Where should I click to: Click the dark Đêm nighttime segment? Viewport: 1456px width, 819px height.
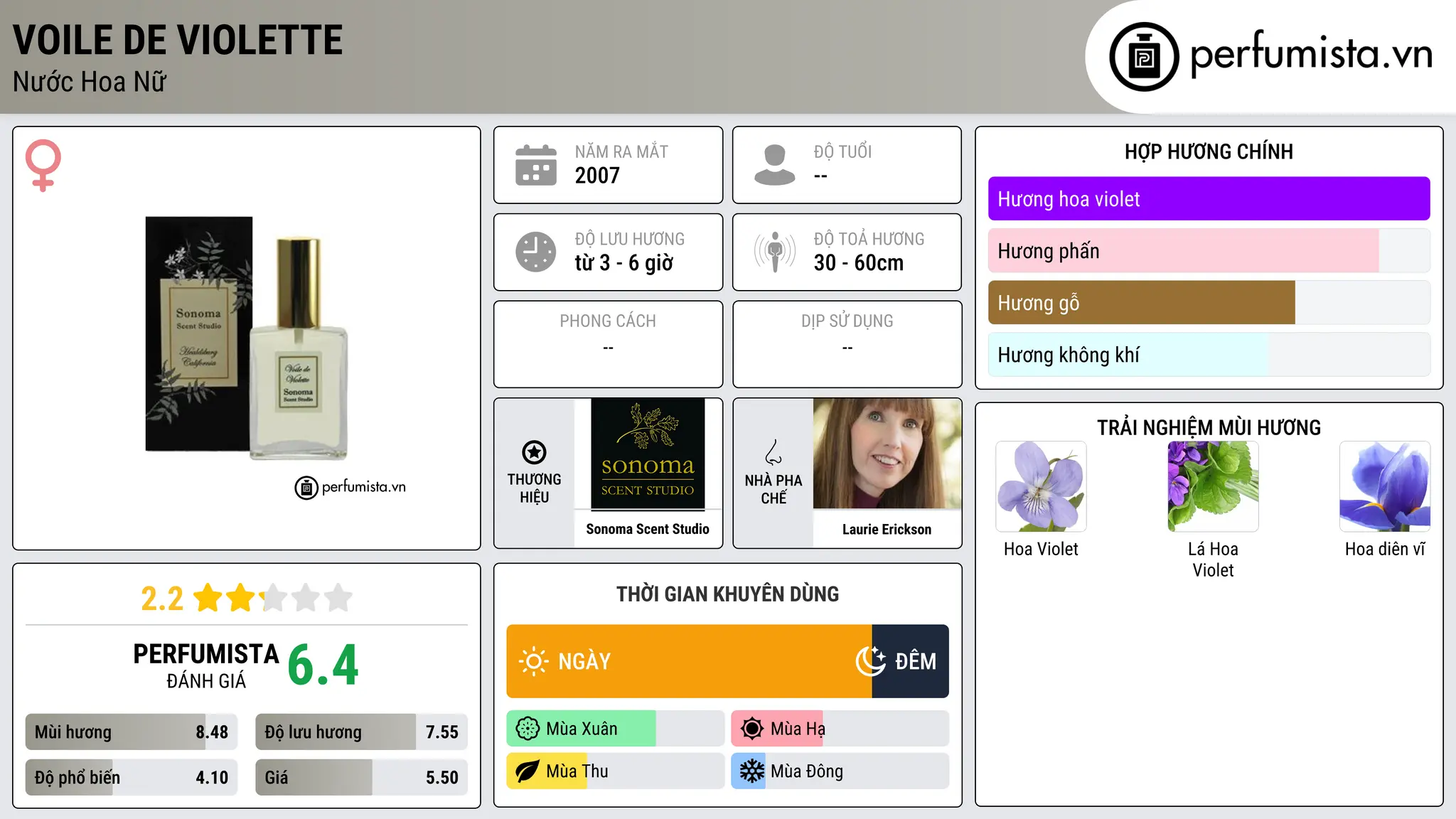click(910, 661)
